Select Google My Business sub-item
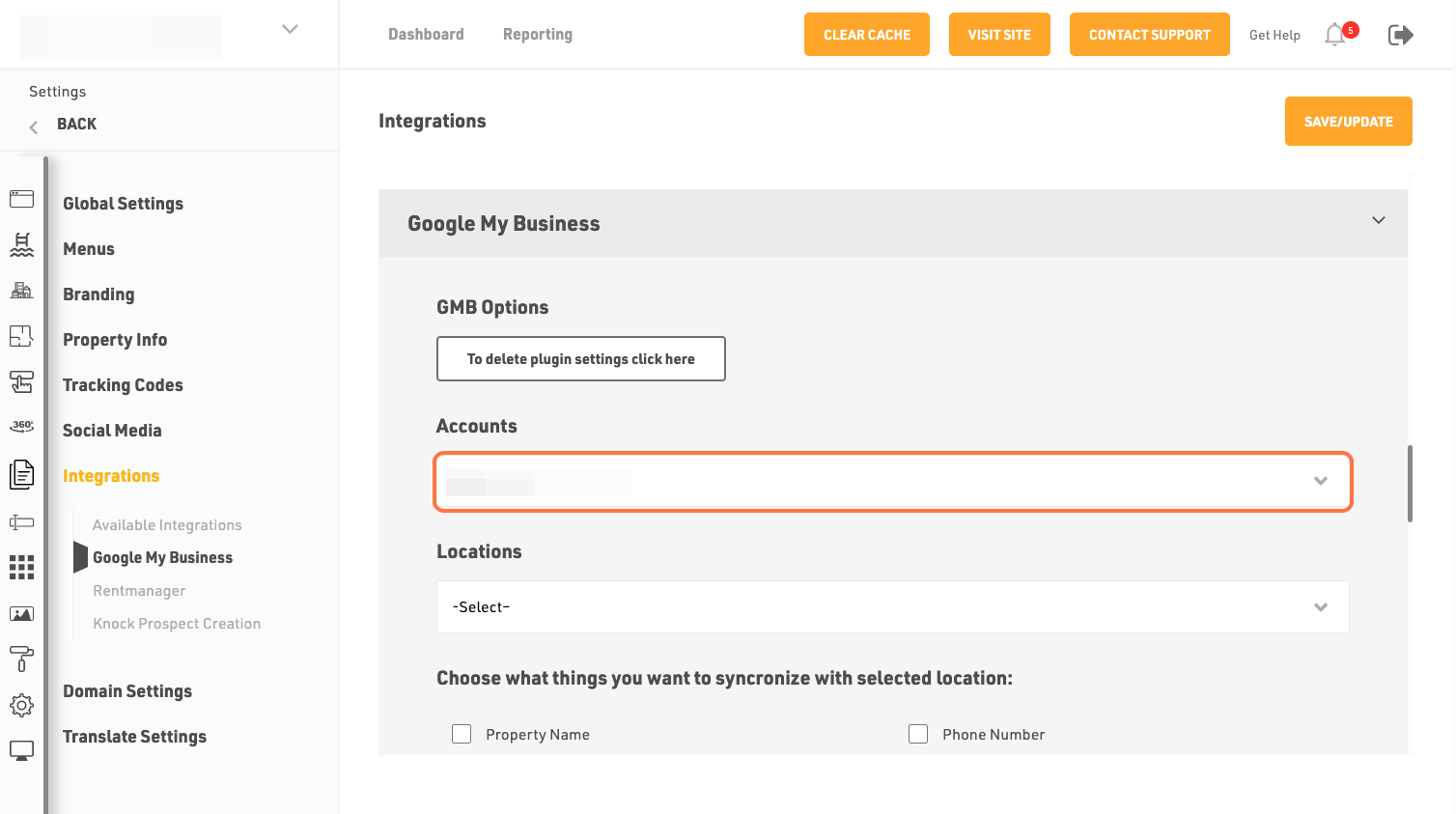 point(162,558)
